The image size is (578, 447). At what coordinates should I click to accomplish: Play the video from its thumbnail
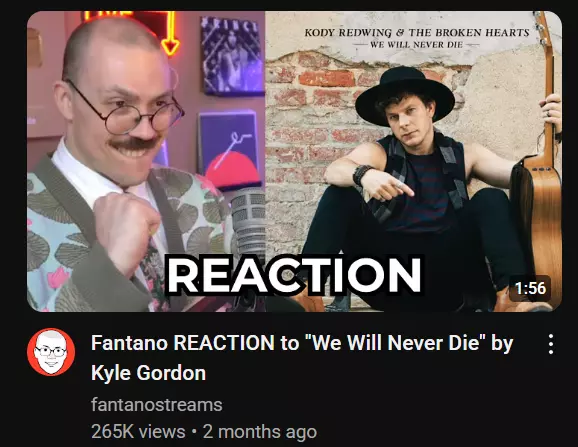pos(294,161)
